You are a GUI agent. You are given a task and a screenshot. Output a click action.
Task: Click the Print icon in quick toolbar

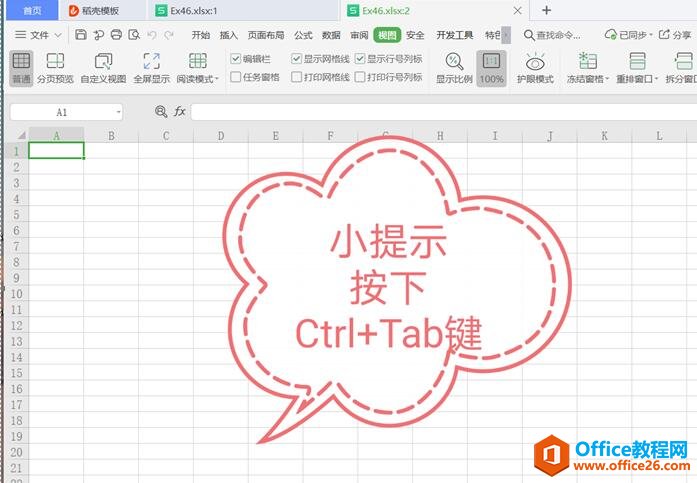point(116,35)
